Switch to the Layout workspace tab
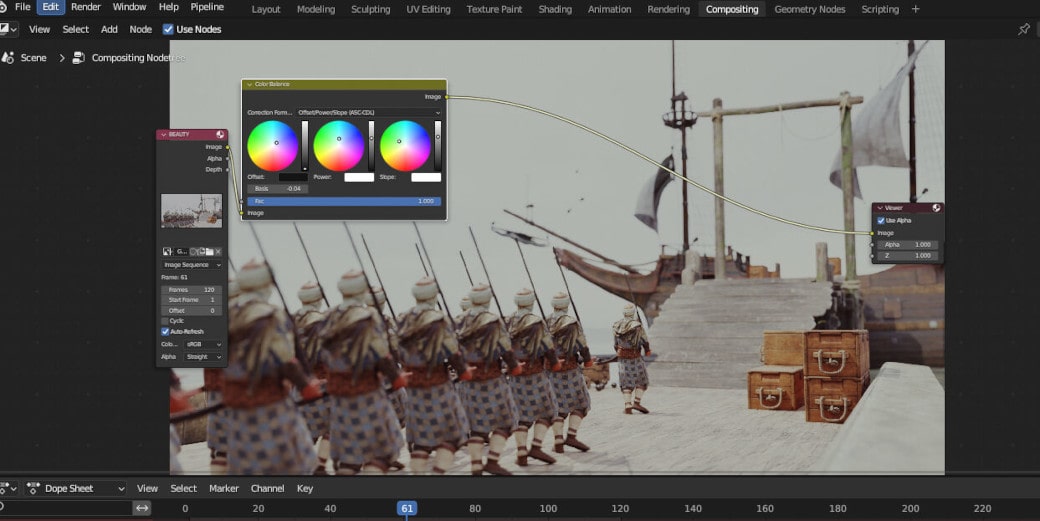This screenshot has height=521, width=1040. coord(266,9)
